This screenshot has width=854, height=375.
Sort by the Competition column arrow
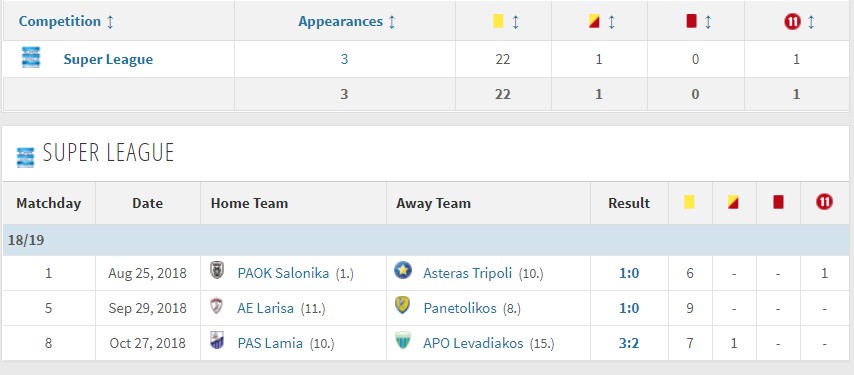click(x=110, y=22)
